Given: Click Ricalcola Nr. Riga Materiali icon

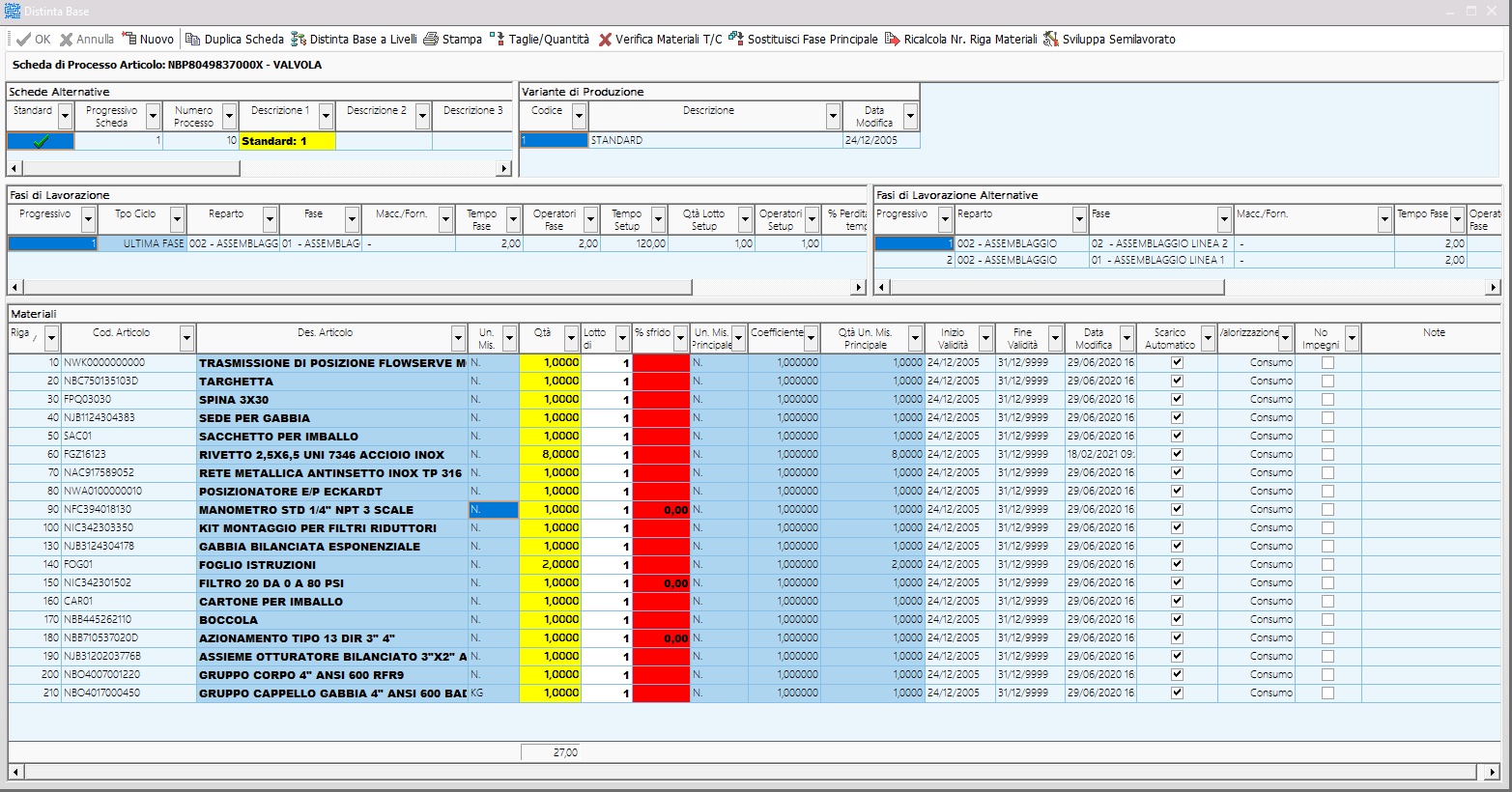Looking at the screenshot, I should (893, 40).
